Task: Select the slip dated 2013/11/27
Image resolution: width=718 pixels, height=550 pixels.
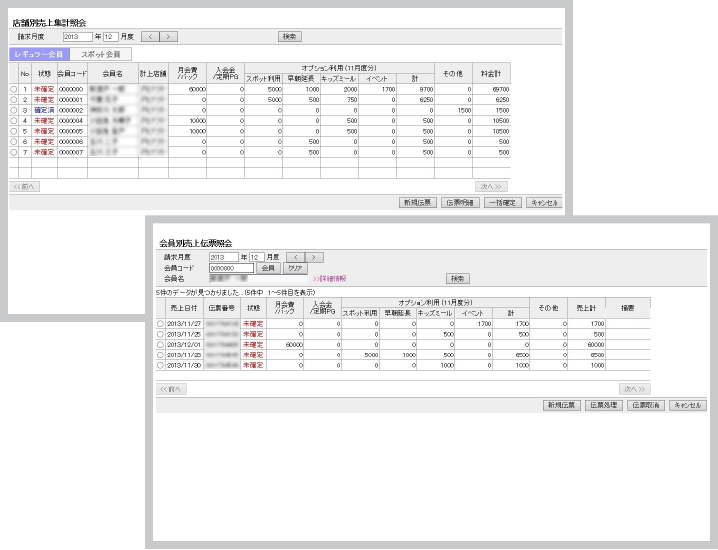Action: point(160,324)
